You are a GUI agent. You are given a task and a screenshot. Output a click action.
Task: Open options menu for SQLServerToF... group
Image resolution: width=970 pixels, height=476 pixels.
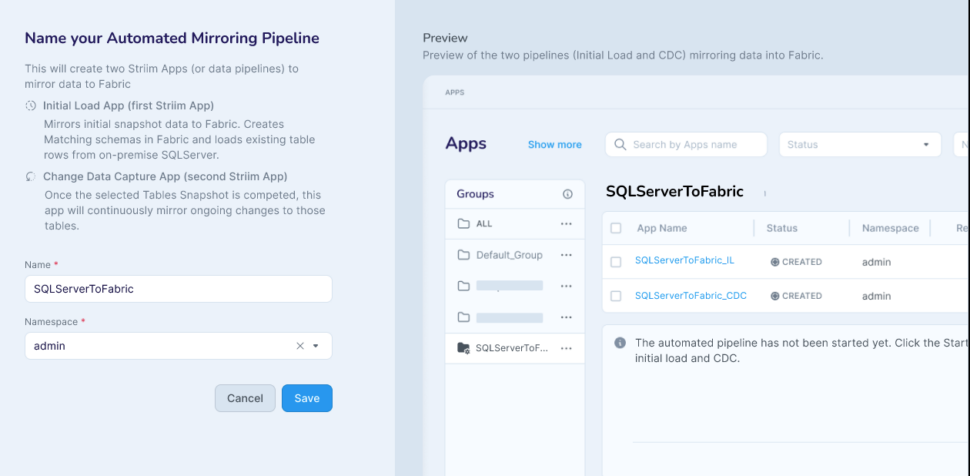(566, 348)
